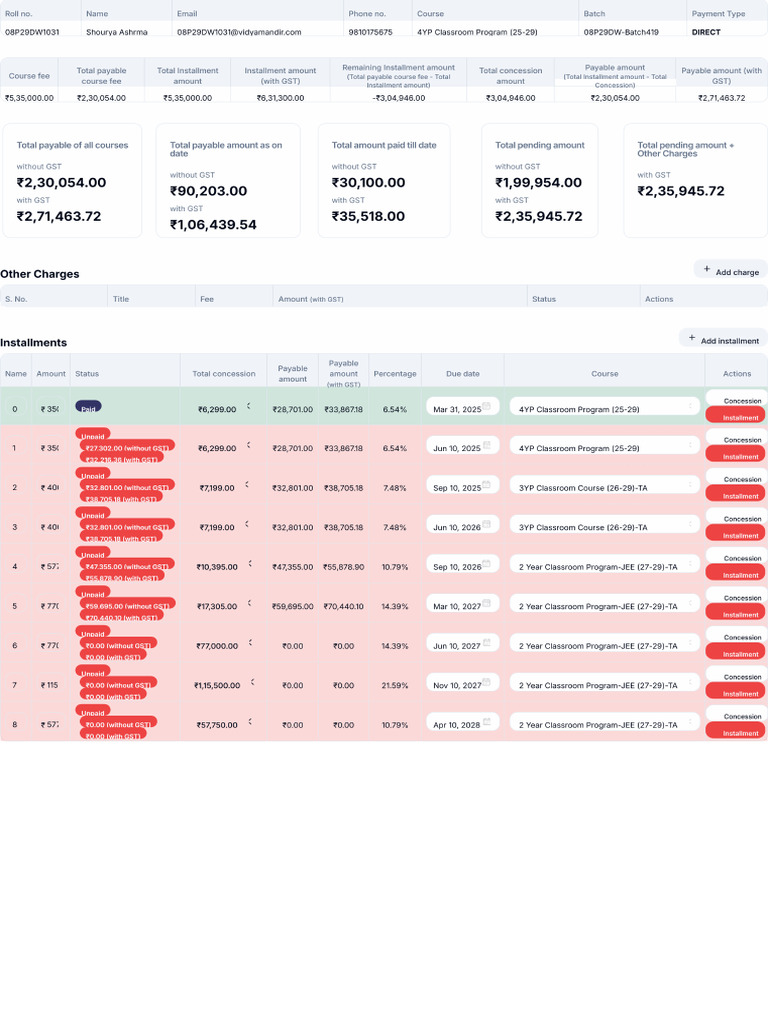Click the Paid status badge
The height and width of the screenshot is (1024, 768).
[x=88, y=407]
